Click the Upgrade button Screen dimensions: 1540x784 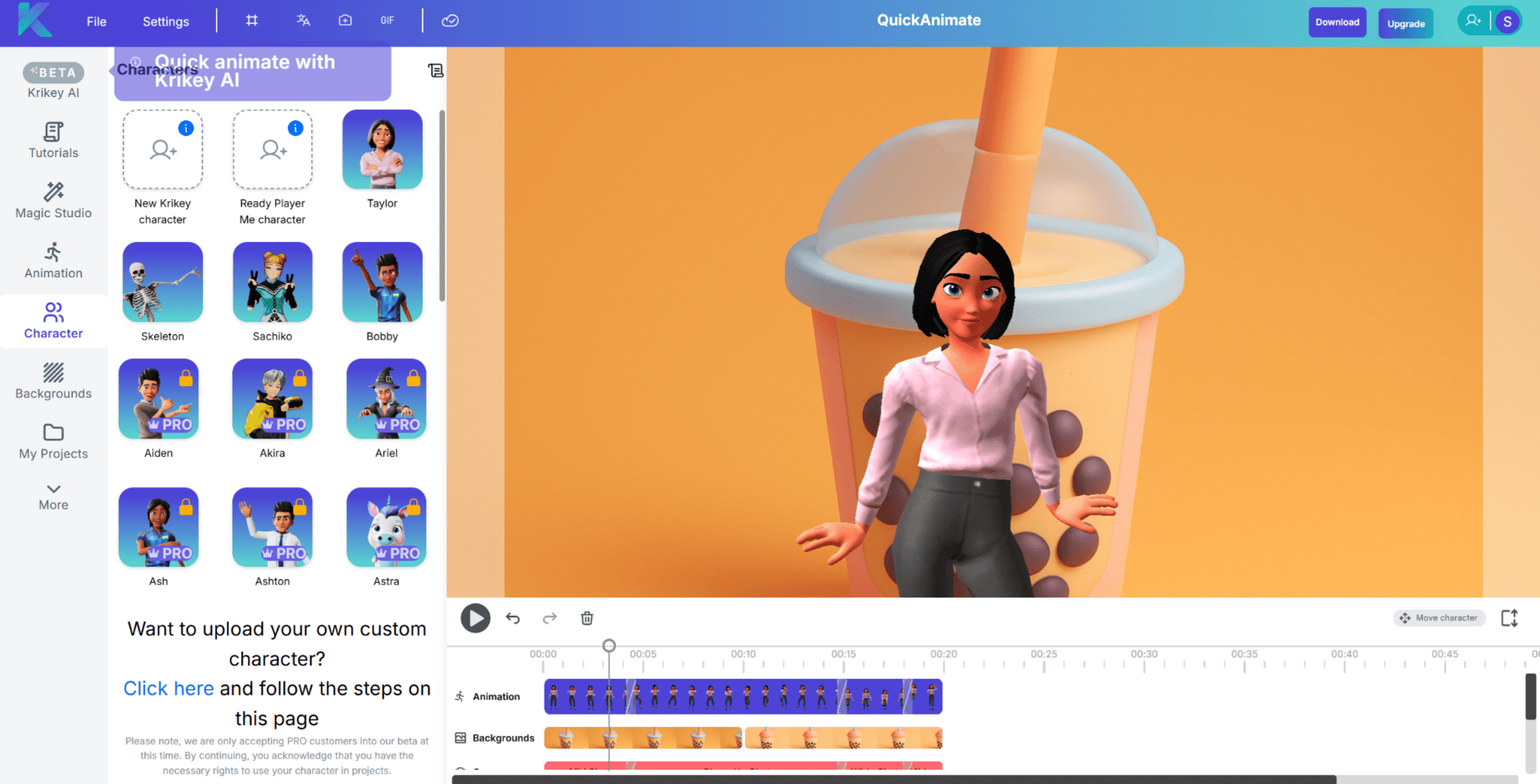tap(1406, 23)
